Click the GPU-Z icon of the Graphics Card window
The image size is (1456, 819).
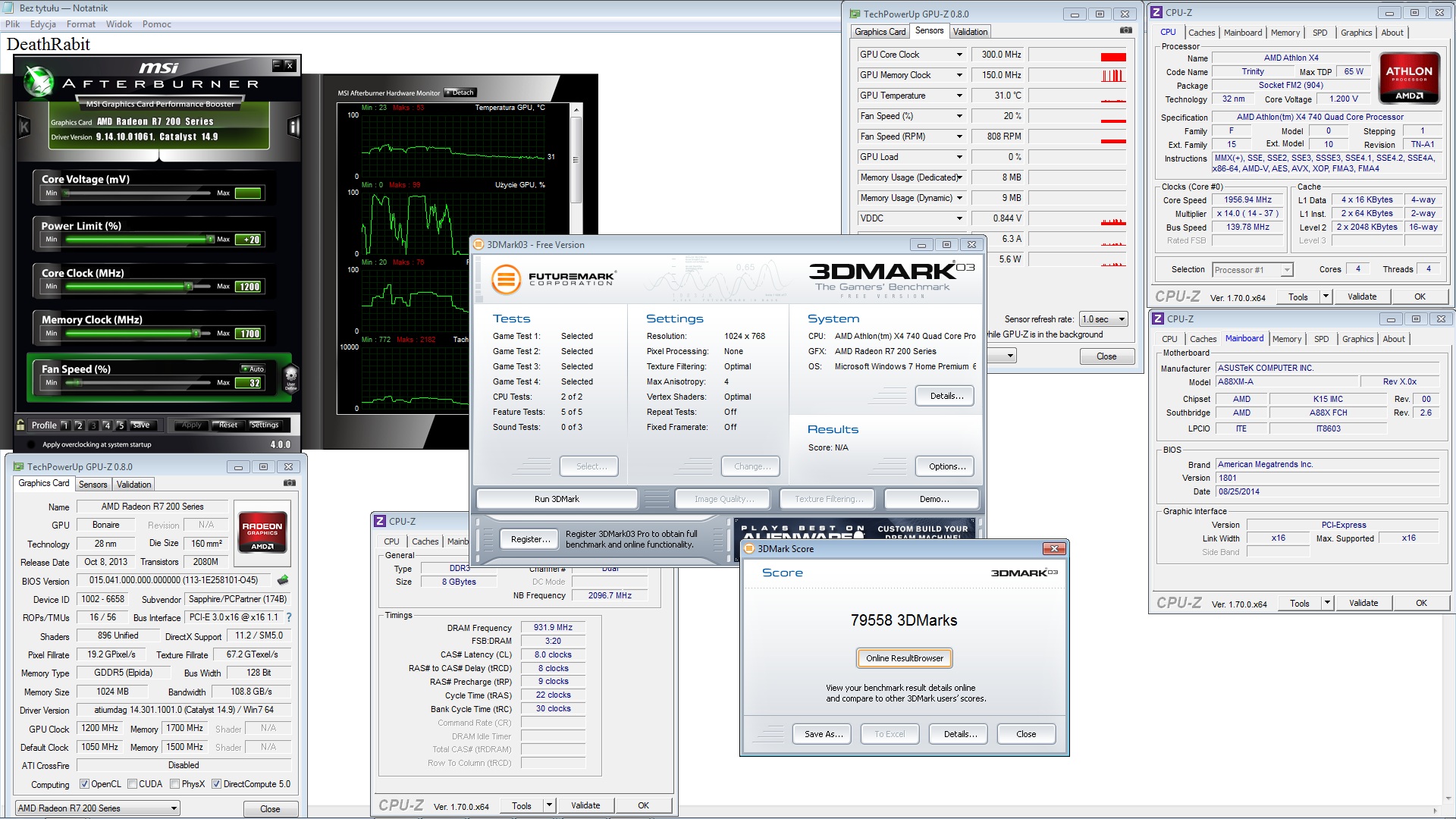[x=18, y=466]
